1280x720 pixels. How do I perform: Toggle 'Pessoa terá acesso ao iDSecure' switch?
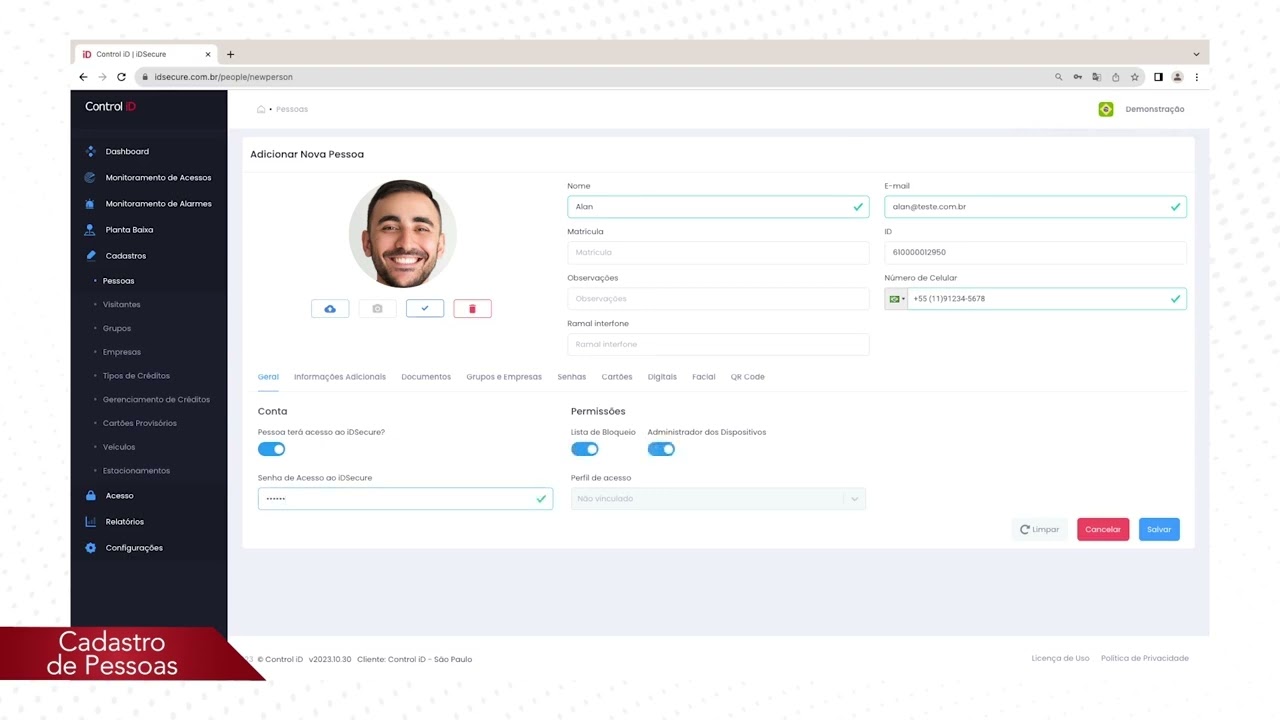click(272, 449)
